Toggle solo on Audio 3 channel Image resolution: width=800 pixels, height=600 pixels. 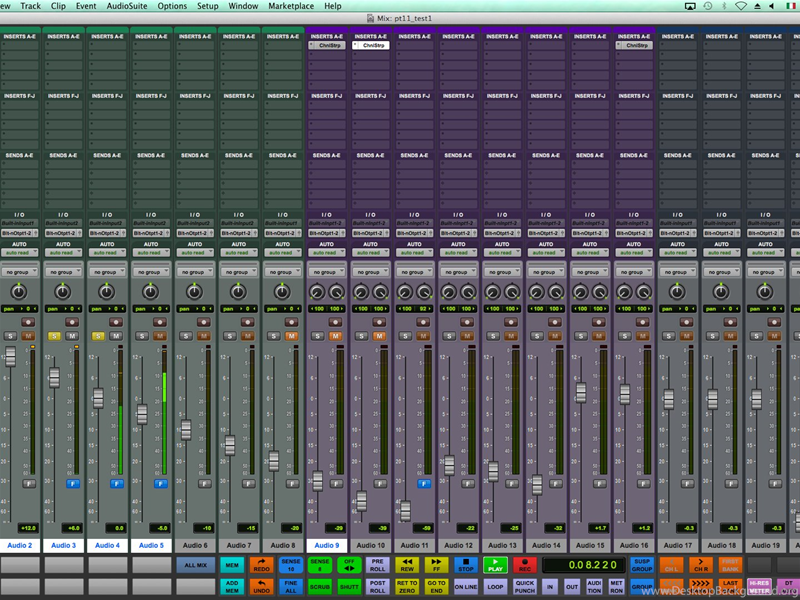54,336
